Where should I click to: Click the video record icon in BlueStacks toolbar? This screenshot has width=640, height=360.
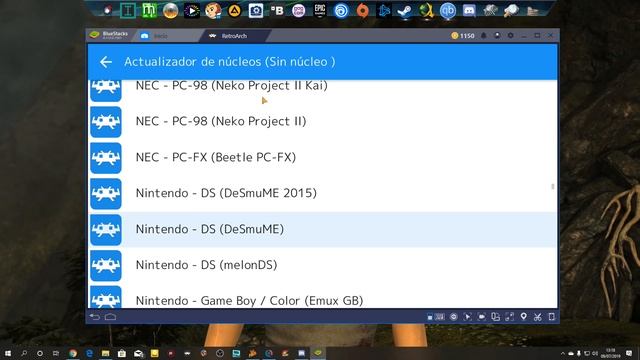pyautogui.click(x=482, y=317)
